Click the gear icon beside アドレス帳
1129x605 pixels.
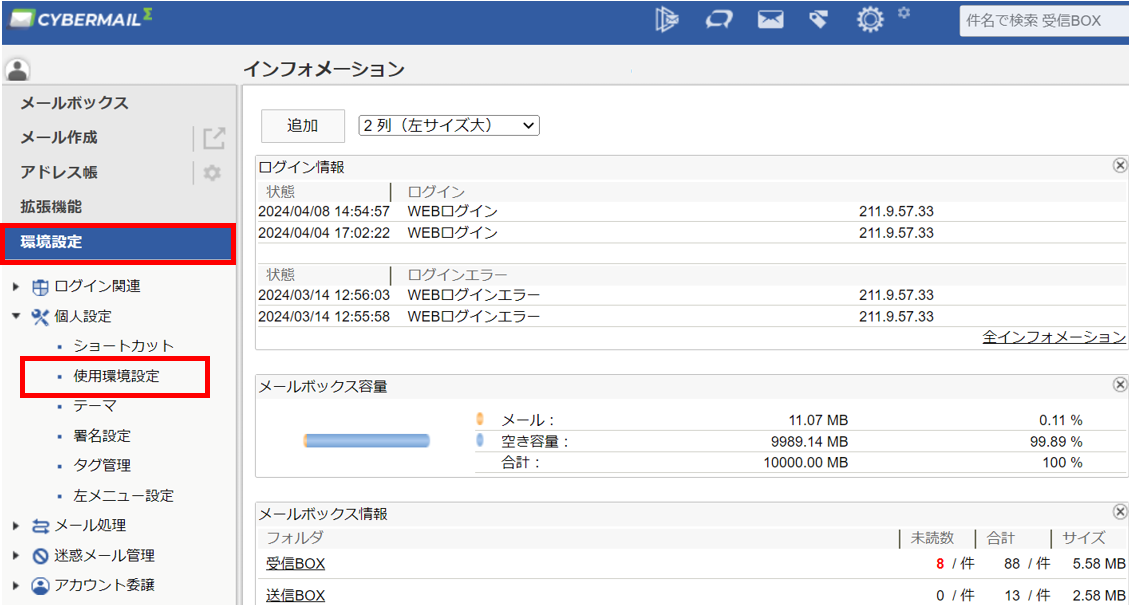pyautogui.click(x=212, y=173)
